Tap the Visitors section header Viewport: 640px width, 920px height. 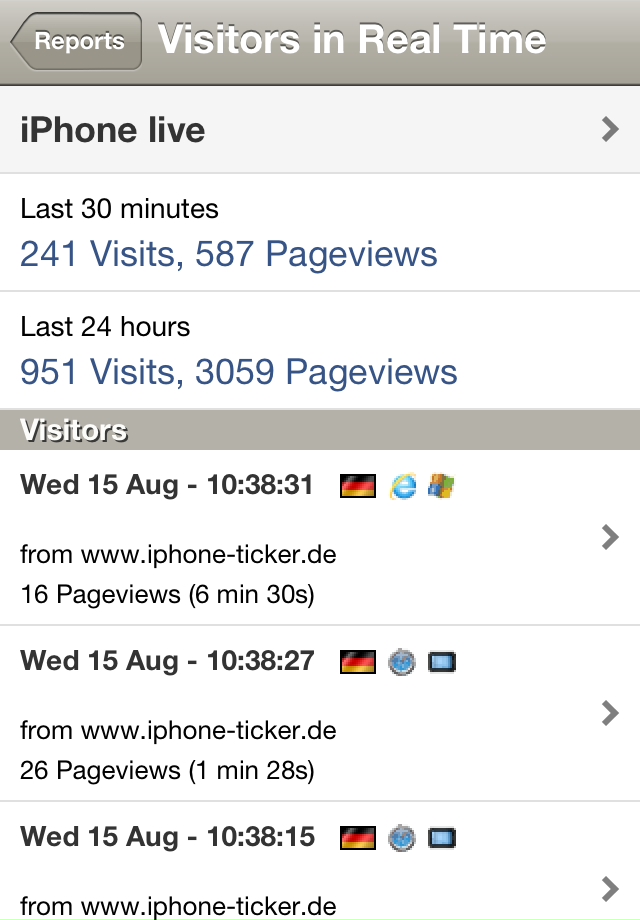74,431
